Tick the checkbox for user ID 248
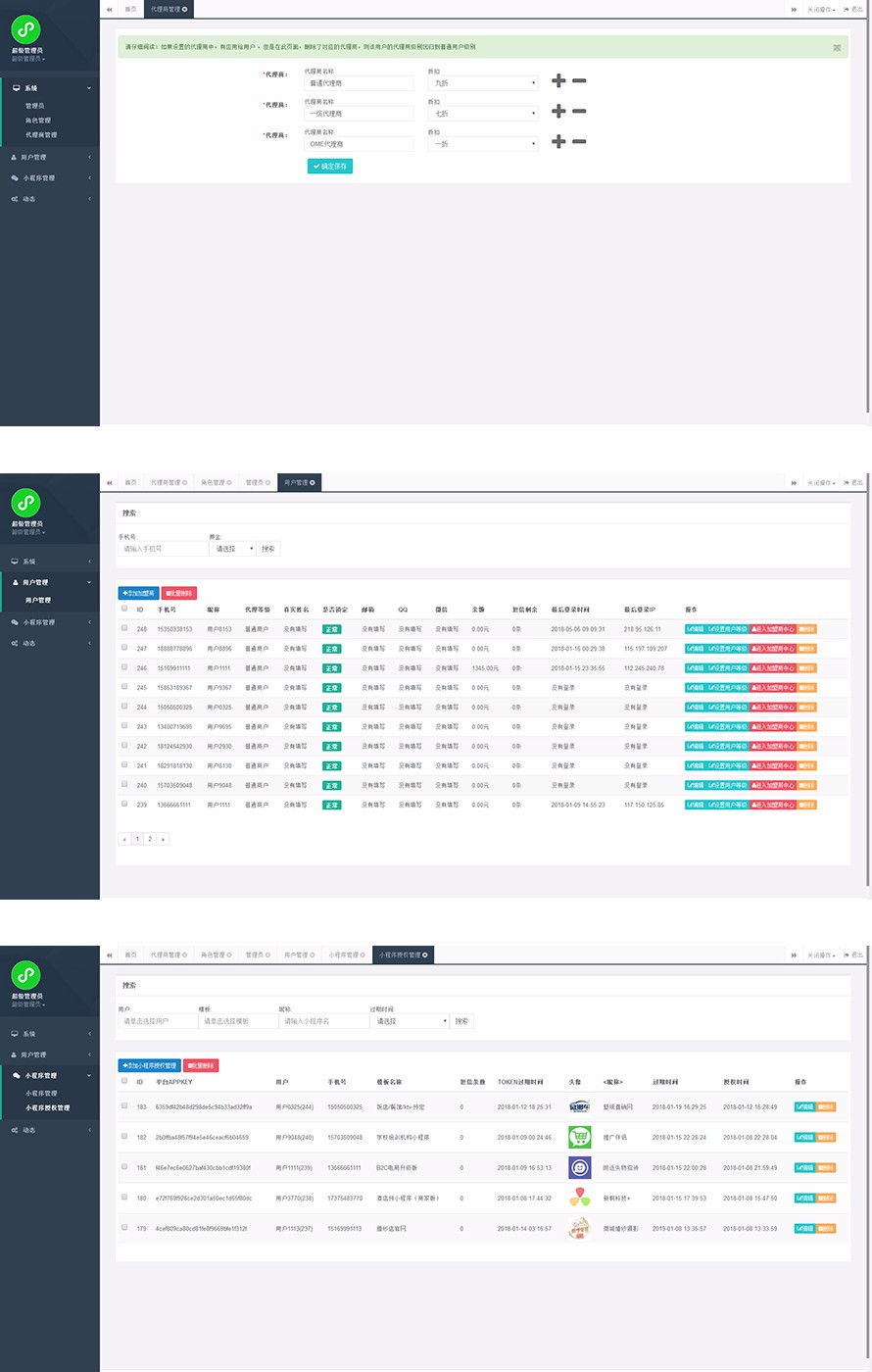Viewport: 872px width, 1372px height. tap(124, 628)
